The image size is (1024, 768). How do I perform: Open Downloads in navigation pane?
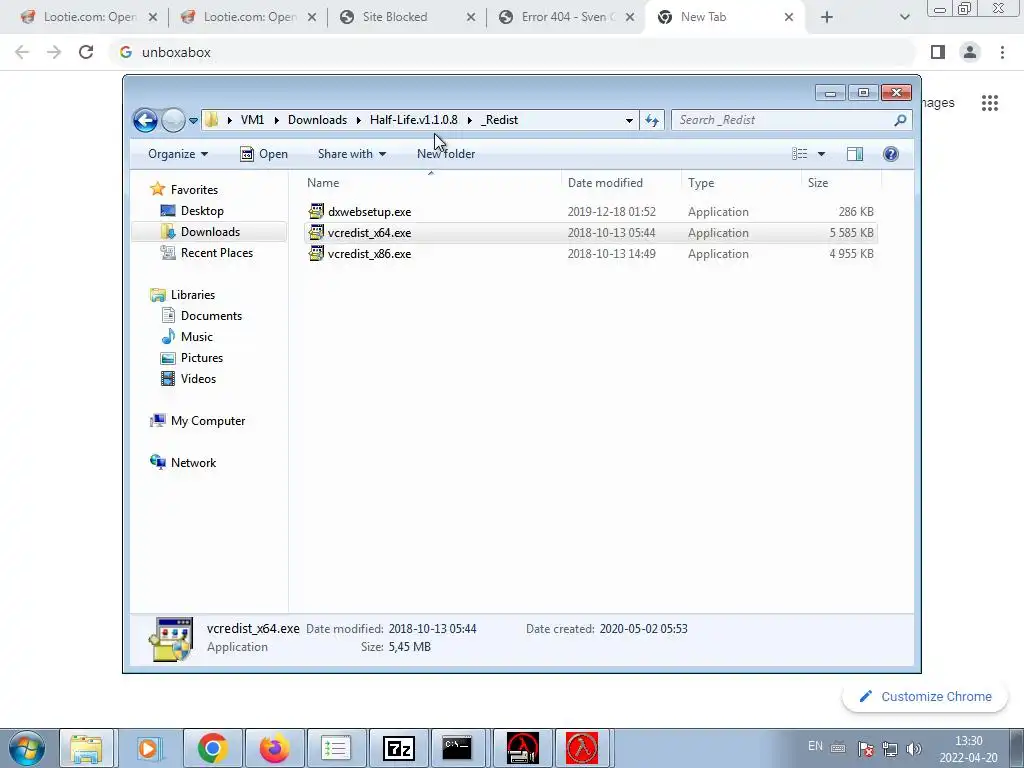[210, 232]
